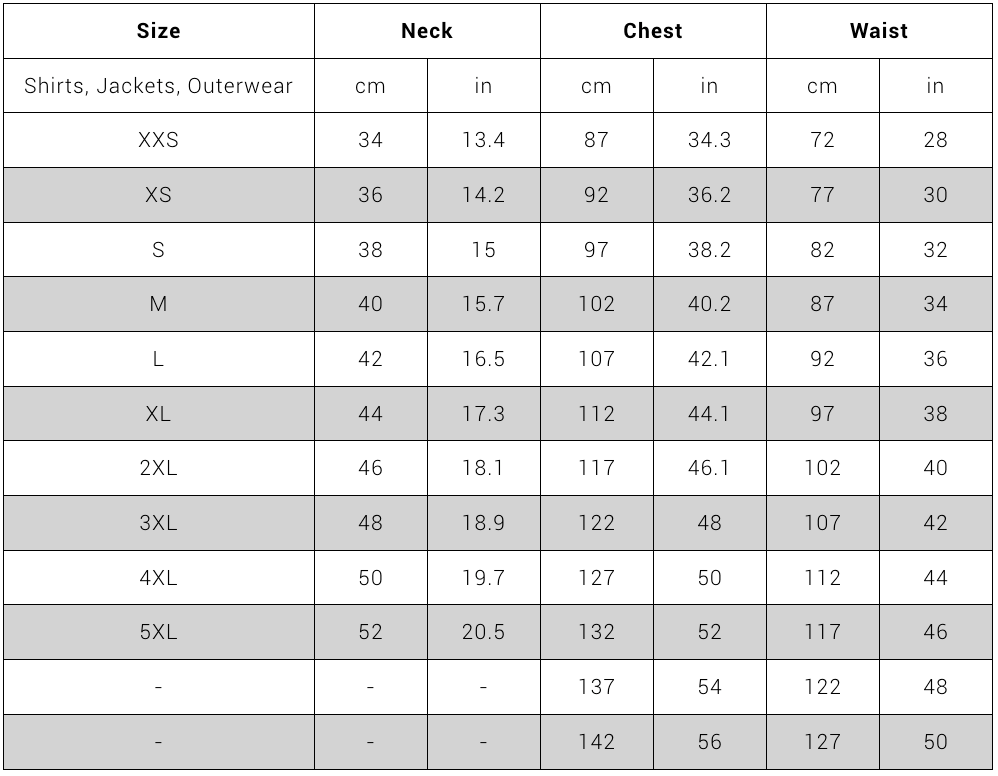Screen dimensions: 998x776
Task: Click neck value 13.4 inches
Action: pos(484,140)
